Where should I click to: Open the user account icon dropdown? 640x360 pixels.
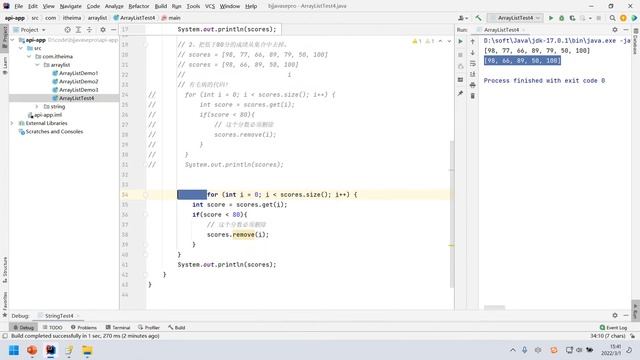[463, 18]
